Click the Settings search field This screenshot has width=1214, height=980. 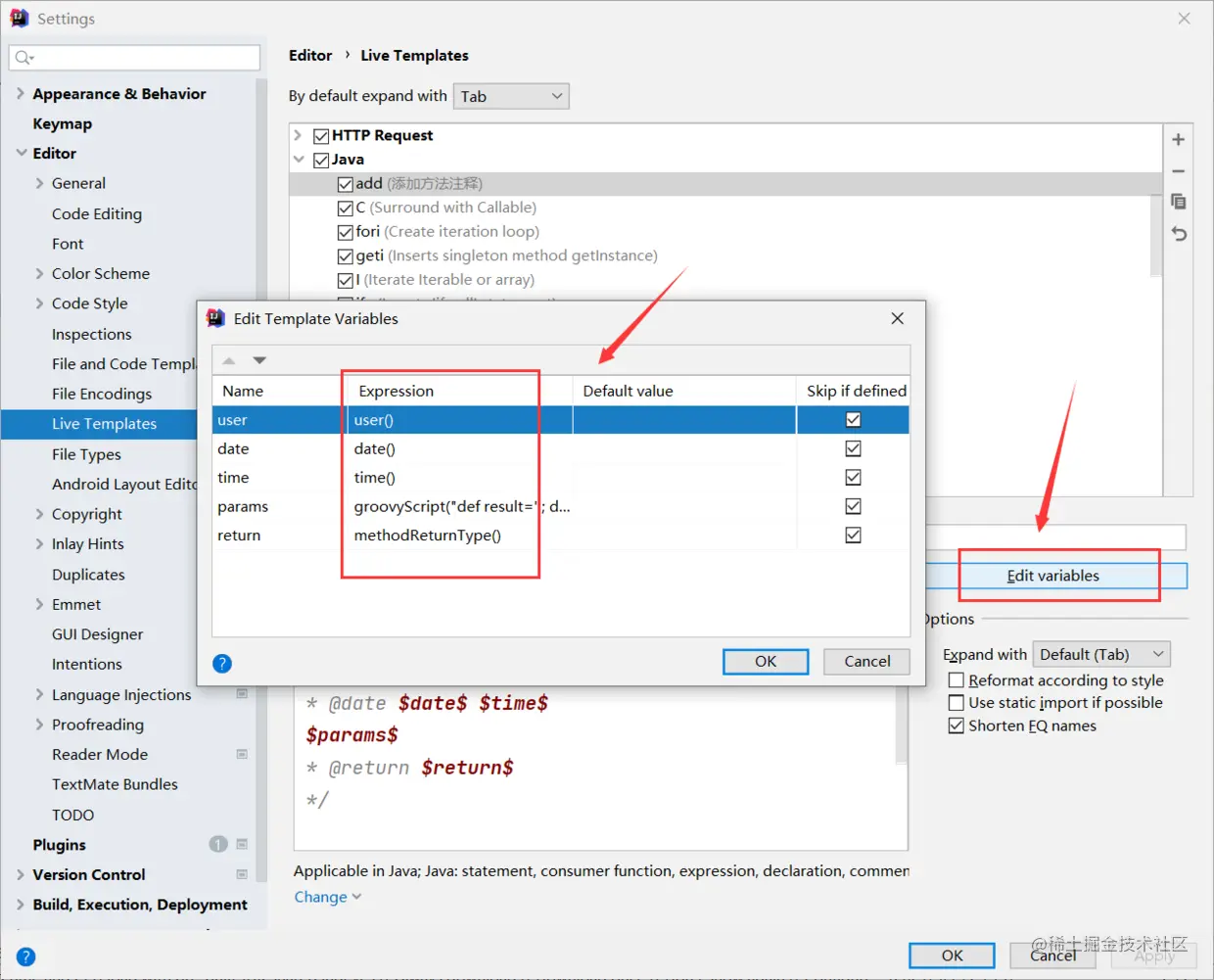(135, 58)
